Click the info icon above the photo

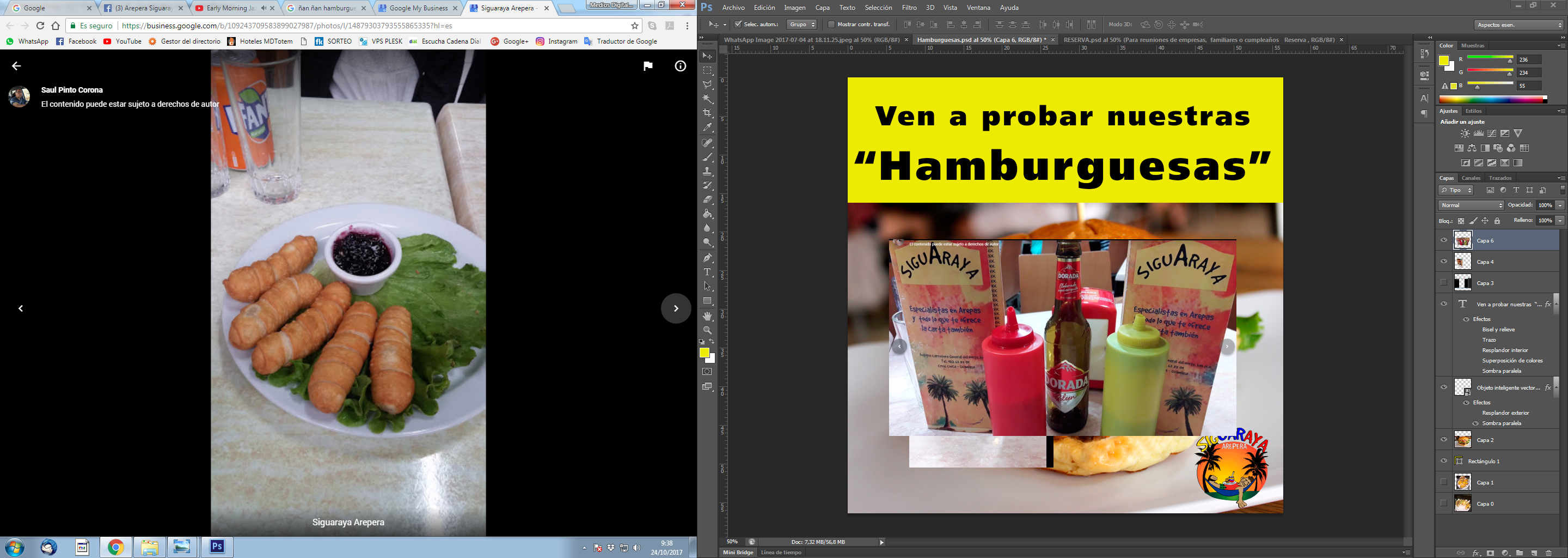pyautogui.click(x=680, y=66)
